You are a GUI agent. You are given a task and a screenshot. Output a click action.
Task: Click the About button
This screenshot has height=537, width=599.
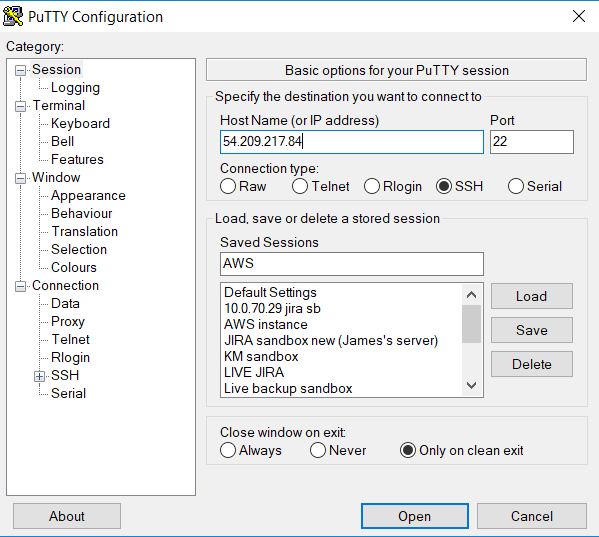point(67,516)
